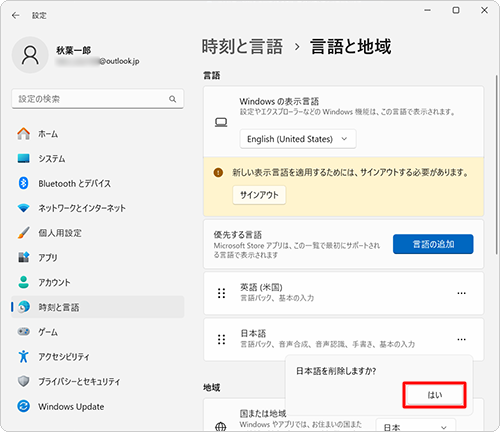Screen dimensions: 500x432
Task: Focus the 設定の検索 search field
Action: (98, 99)
